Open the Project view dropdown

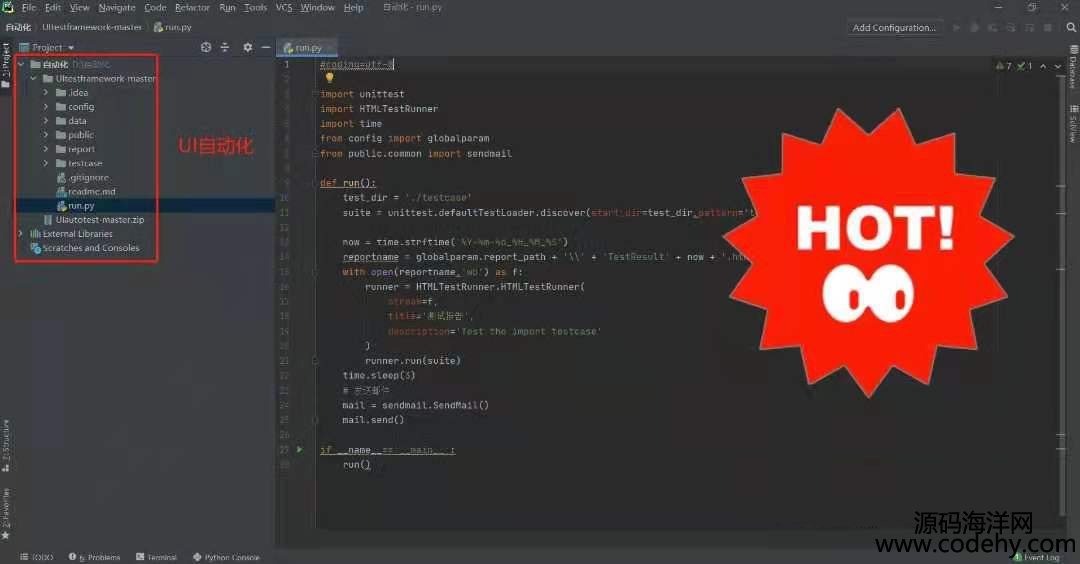[71, 47]
